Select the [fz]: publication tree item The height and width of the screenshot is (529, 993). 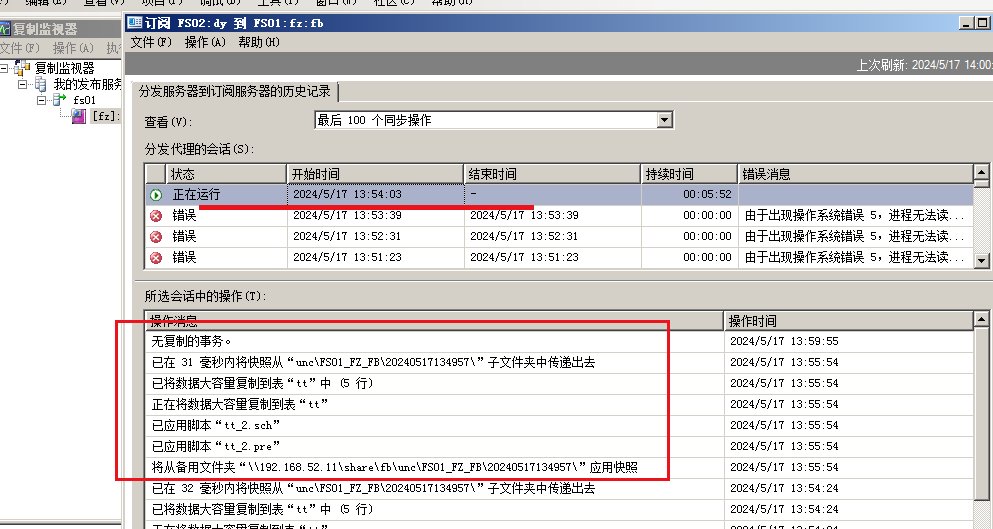pos(105,116)
